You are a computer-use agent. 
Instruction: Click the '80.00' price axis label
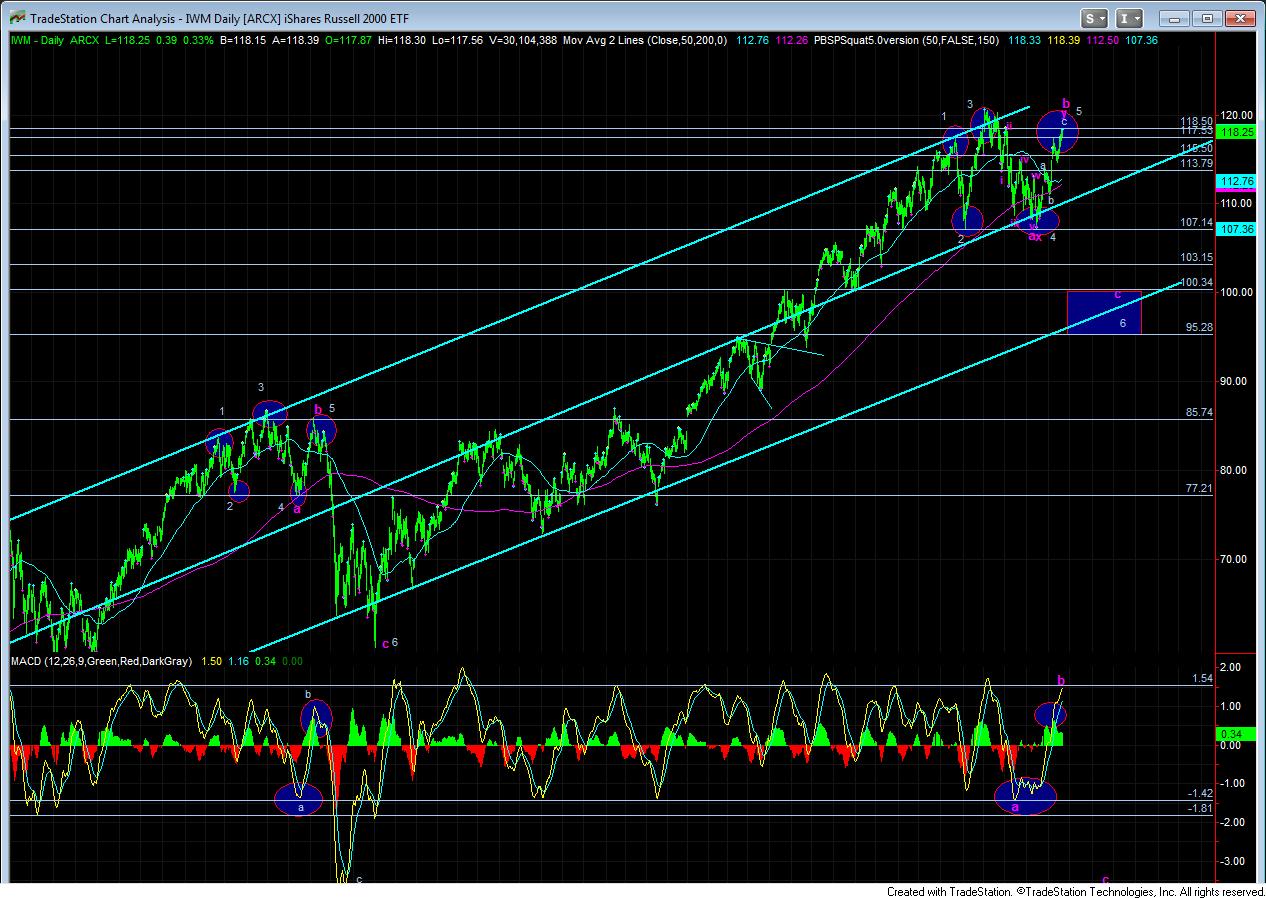[1235, 470]
